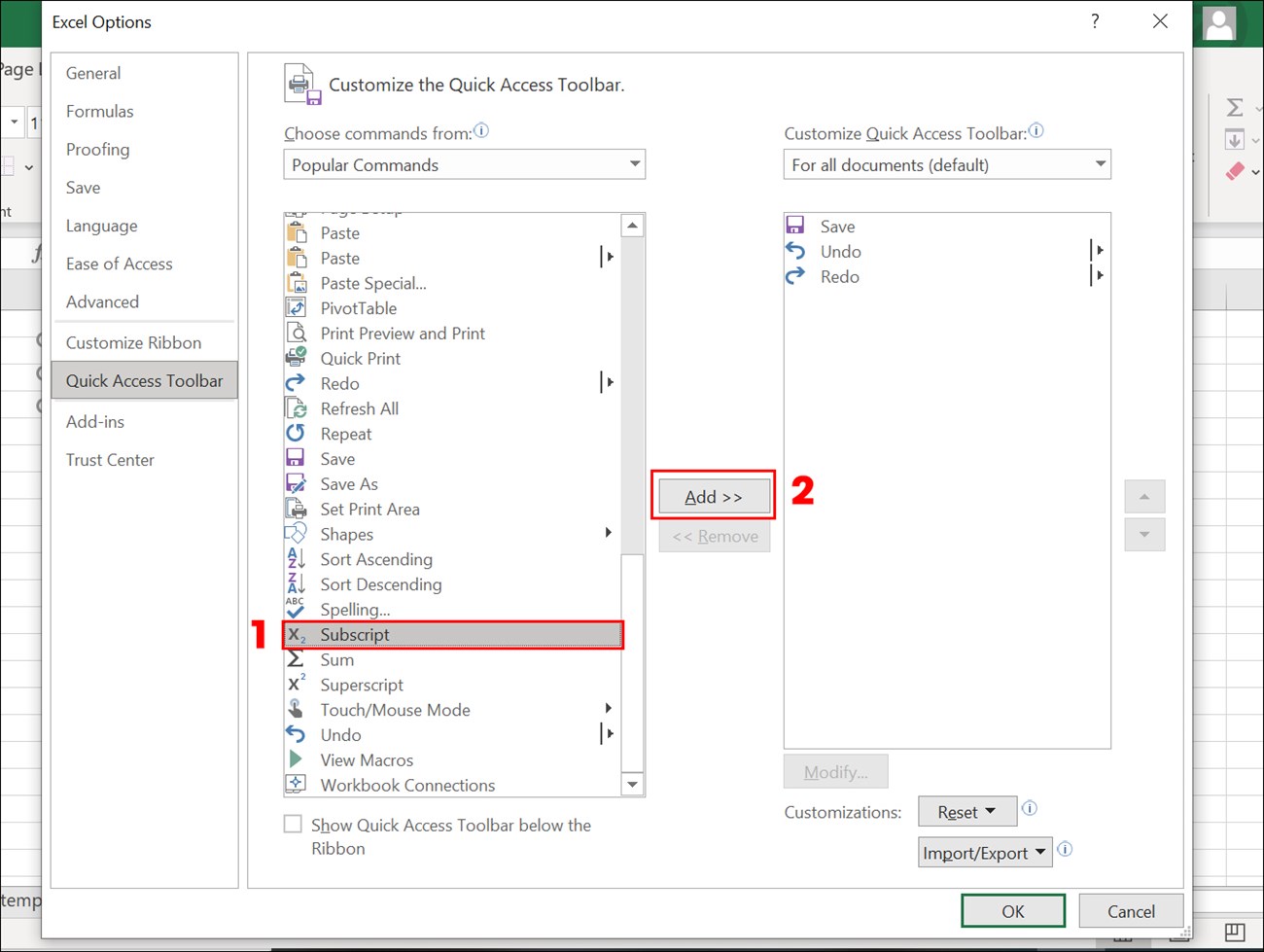The image size is (1264, 952).
Task: Click the info icon next to Reset
Action: pos(1030,808)
